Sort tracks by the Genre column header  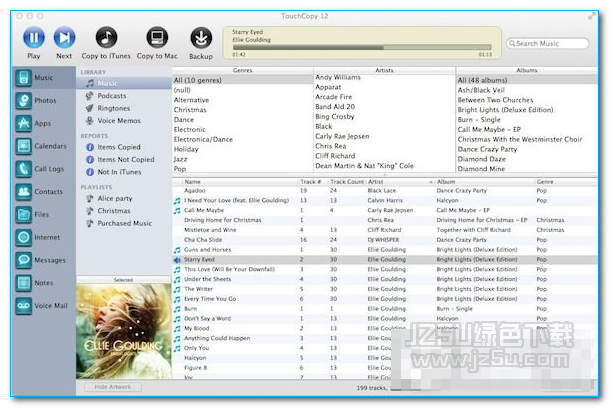(x=566, y=182)
